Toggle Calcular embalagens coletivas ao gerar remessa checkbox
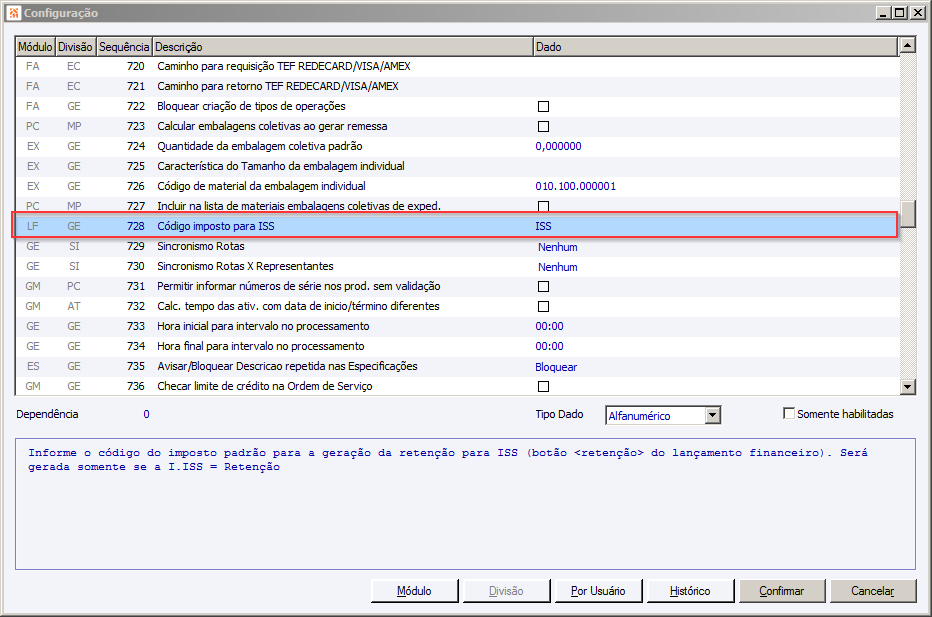 tap(543, 127)
